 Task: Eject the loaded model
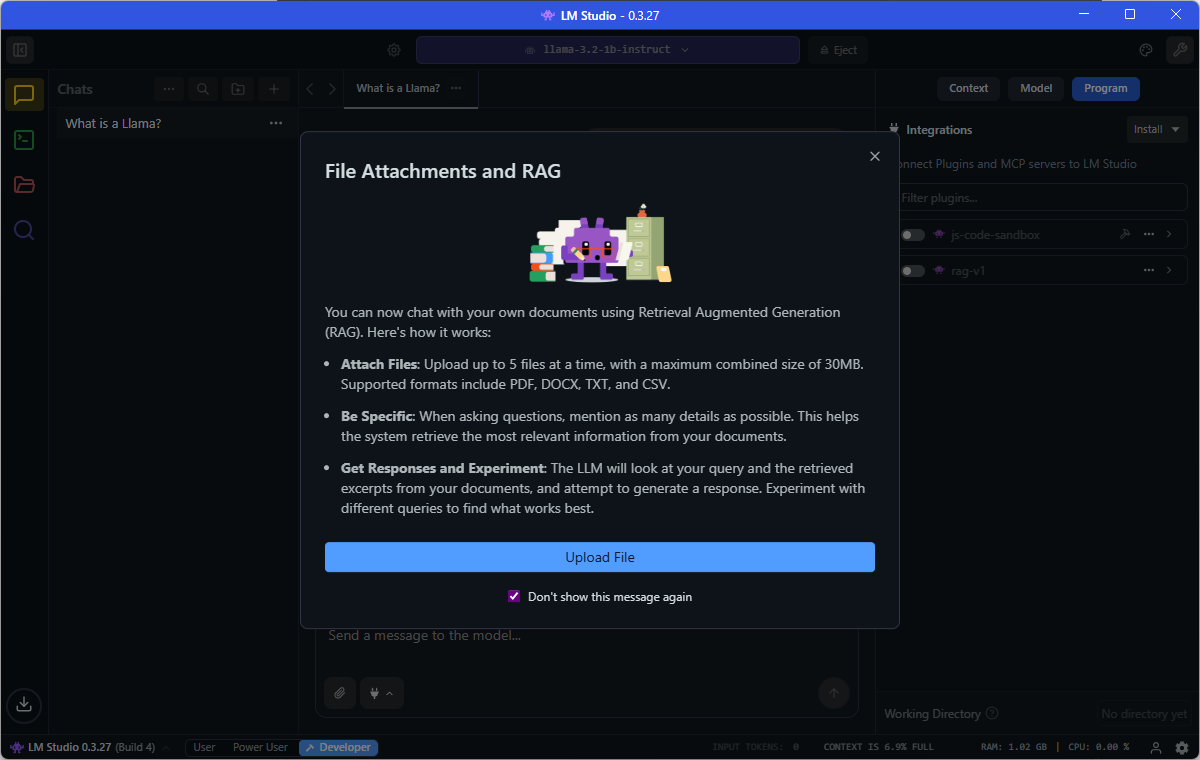(838, 50)
